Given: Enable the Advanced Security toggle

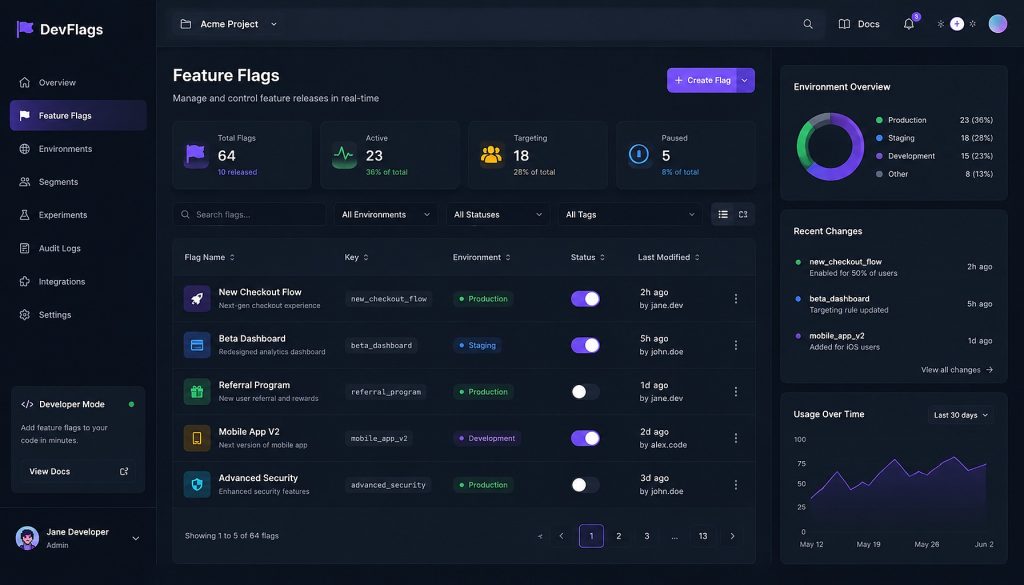Looking at the screenshot, I should pyautogui.click(x=585, y=484).
